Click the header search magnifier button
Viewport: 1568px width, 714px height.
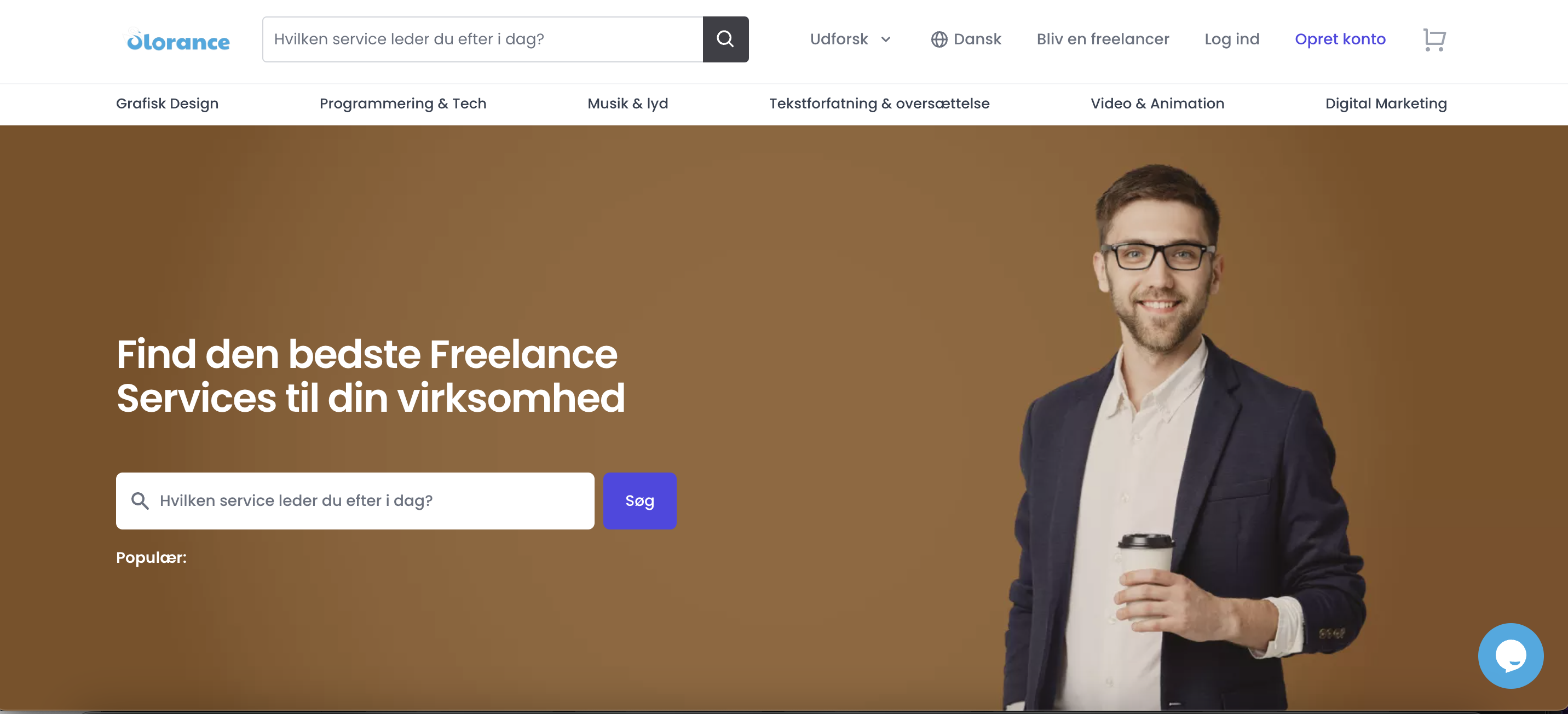tap(725, 39)
